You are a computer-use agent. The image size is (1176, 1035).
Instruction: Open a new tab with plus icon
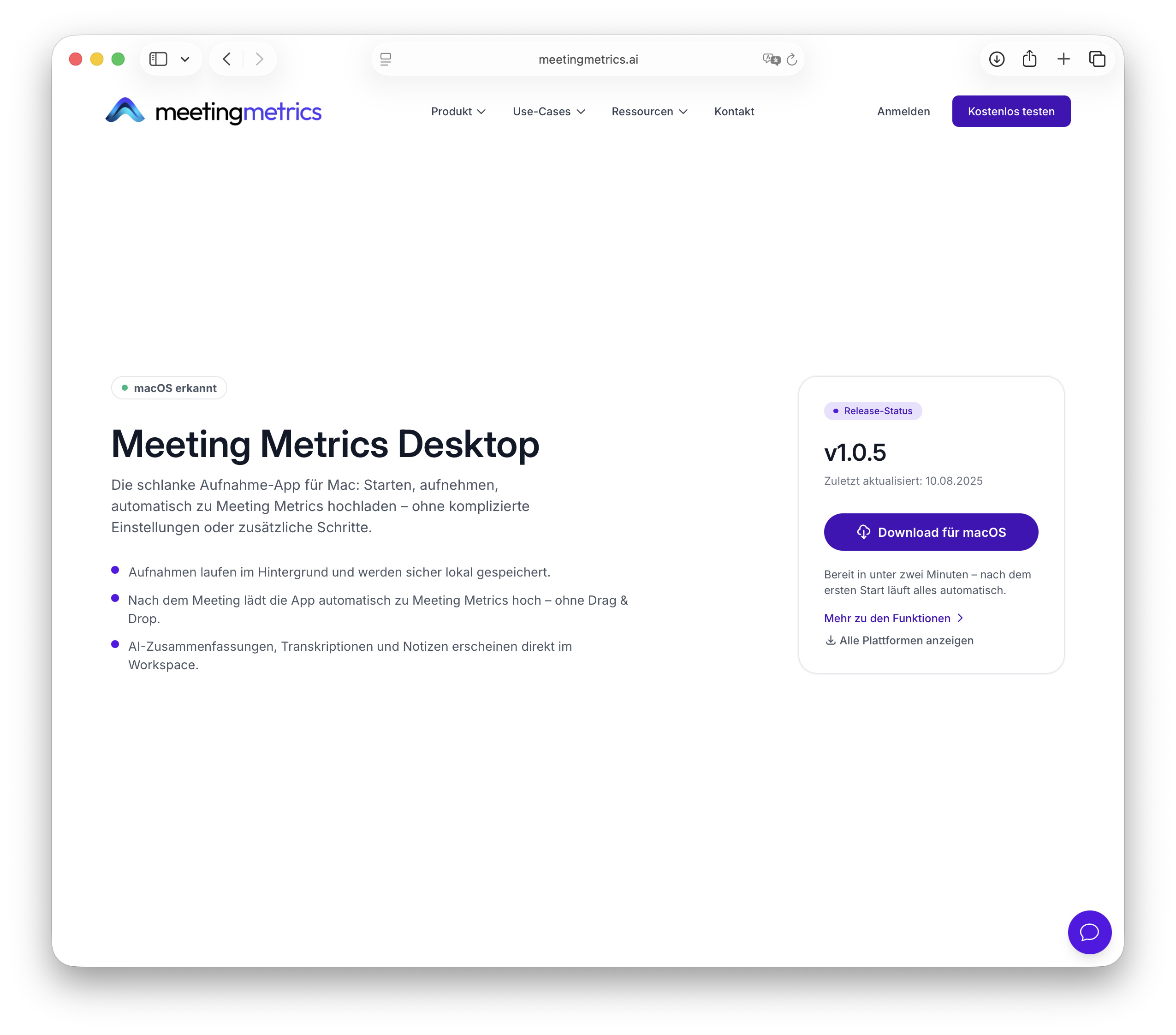tap(1063, 59)
